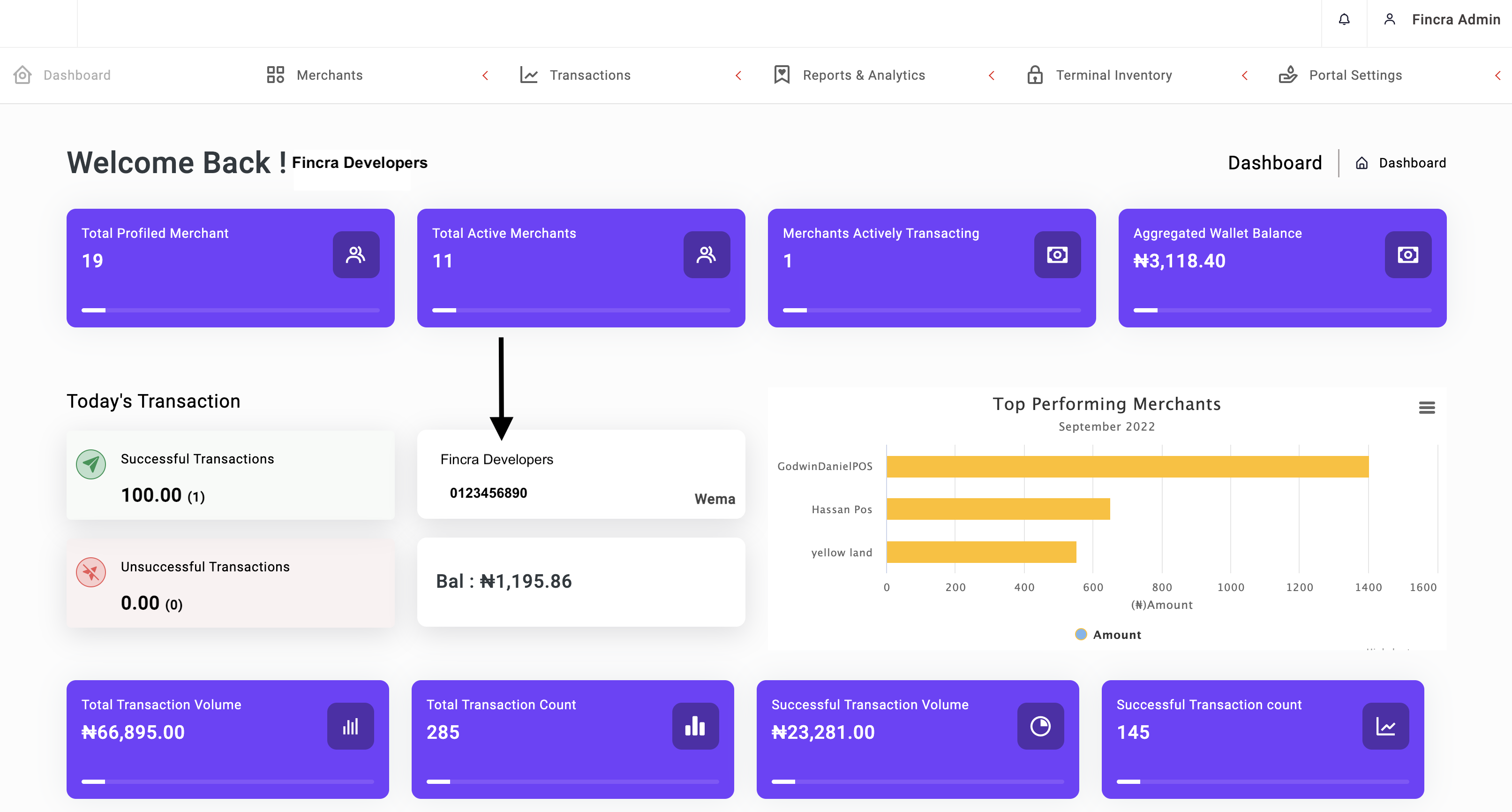The height and width of the screenshot is (812, 1512).
Task: Click the users icon on Total Profiled Merchant
Action: 356,255
